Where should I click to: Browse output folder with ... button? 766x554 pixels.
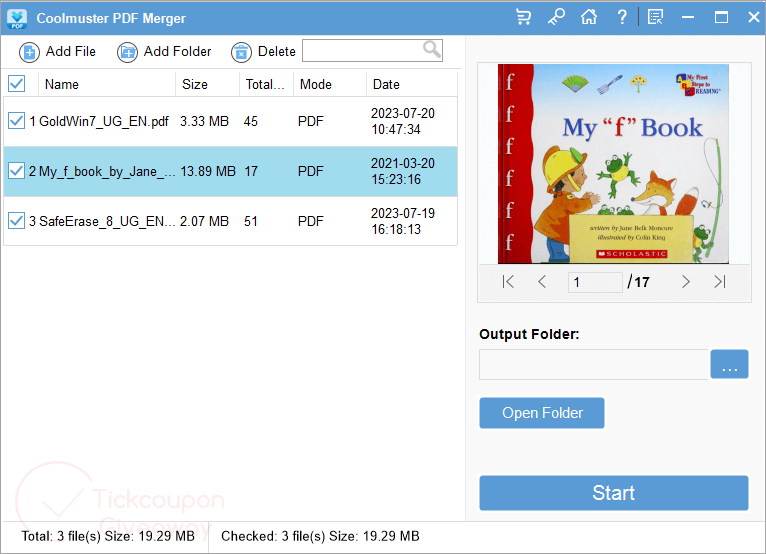[729, 364]
